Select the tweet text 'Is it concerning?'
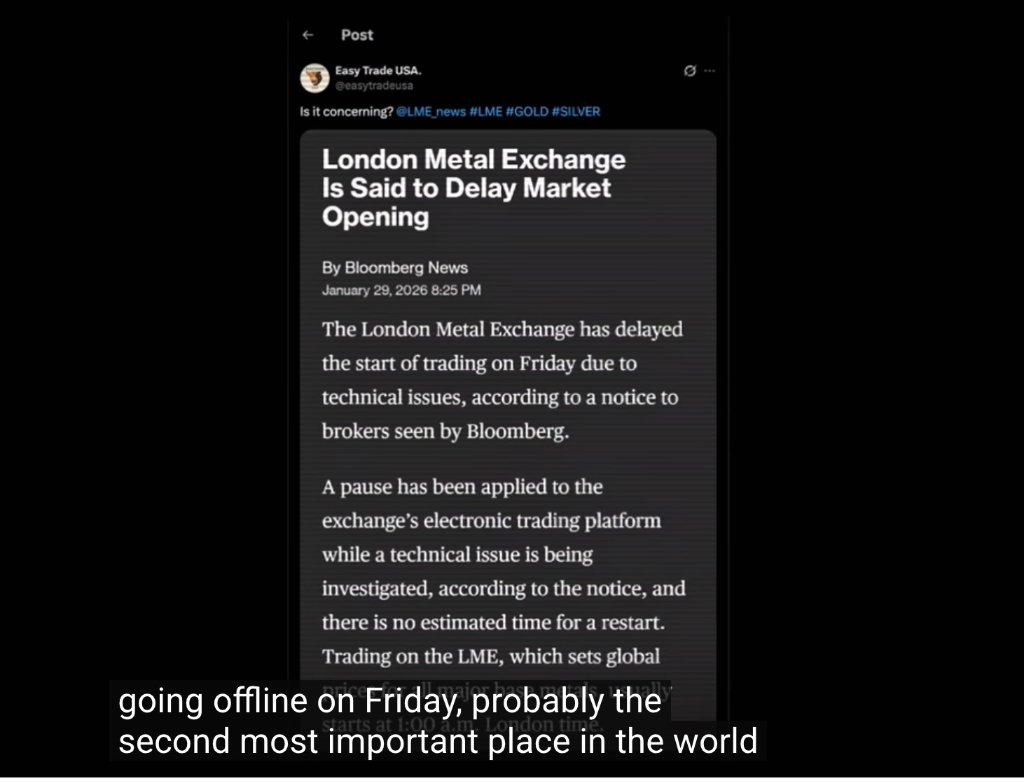This screenshot has width=1024, height=783. coord(345,111)
